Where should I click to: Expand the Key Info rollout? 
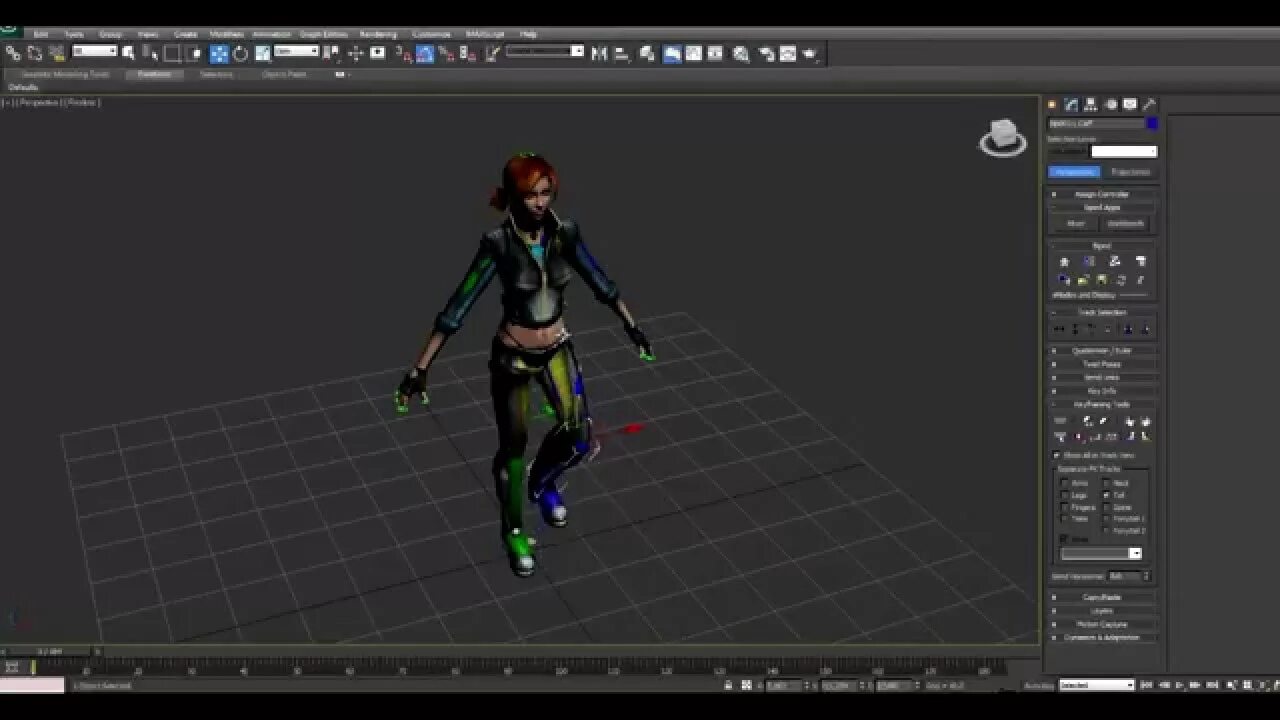click(x=1102, y=391)
